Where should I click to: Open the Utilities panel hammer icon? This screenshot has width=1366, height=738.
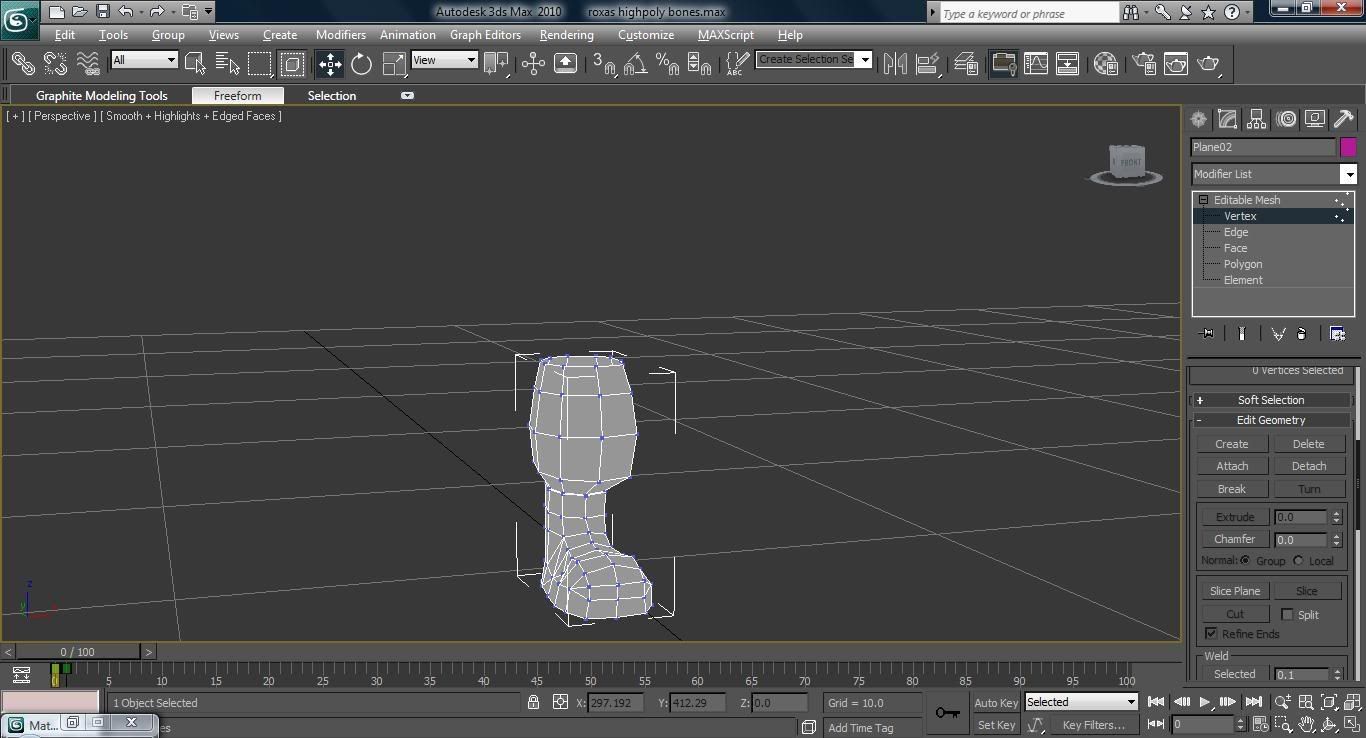tap(1344, 119)
